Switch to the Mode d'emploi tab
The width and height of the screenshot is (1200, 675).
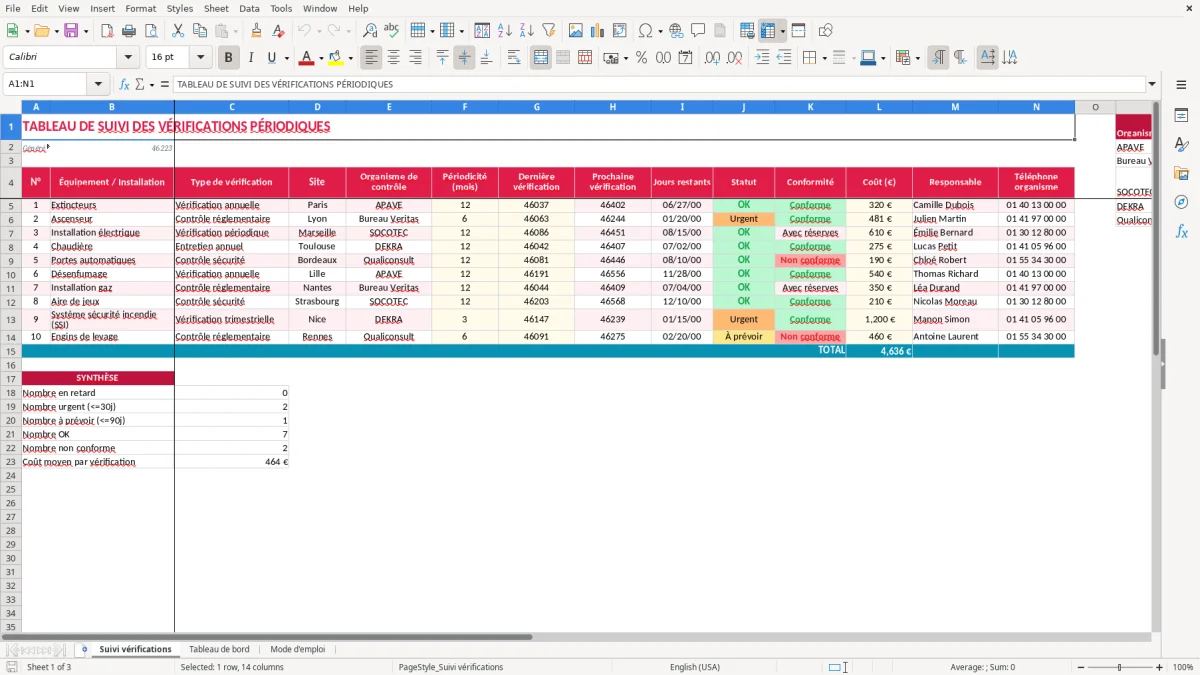(297, 649)
